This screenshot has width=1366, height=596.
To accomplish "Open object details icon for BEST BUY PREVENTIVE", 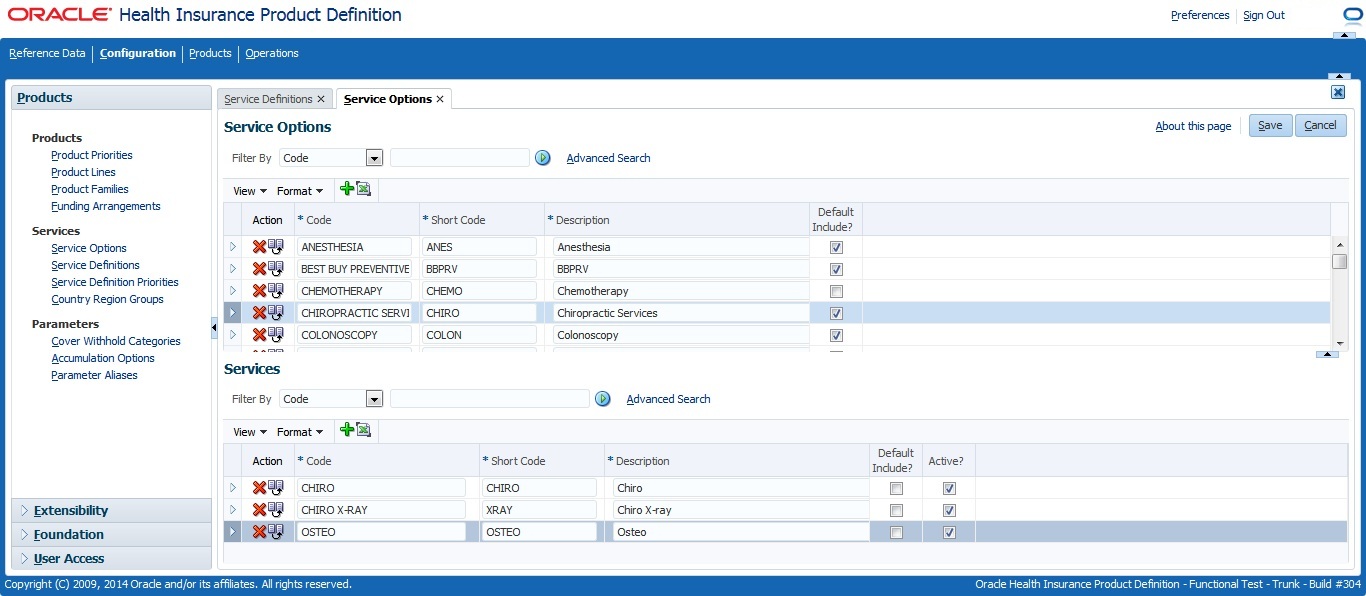I will point(275,269).
